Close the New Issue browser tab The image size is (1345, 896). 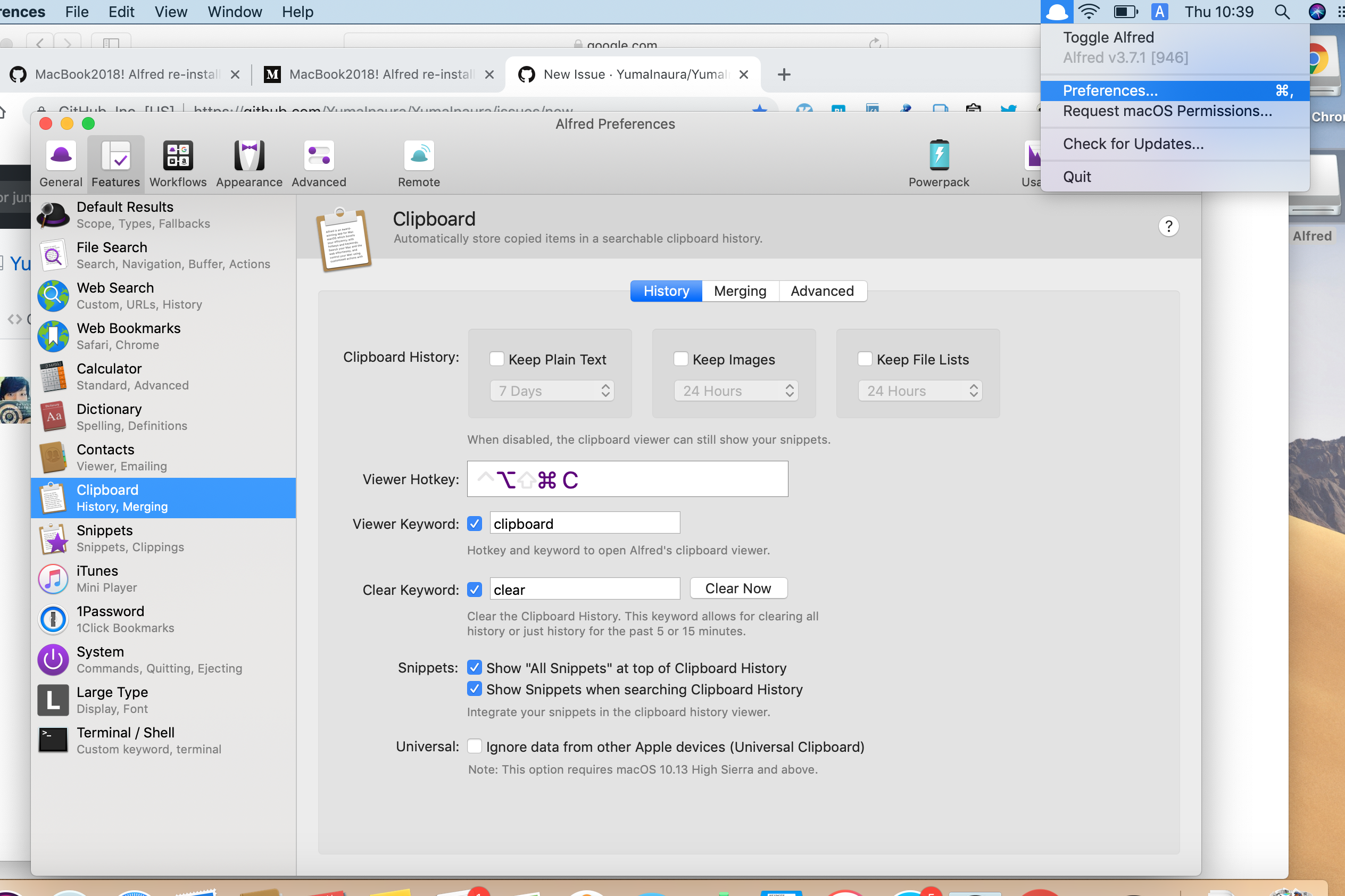[x=743, y=74]
